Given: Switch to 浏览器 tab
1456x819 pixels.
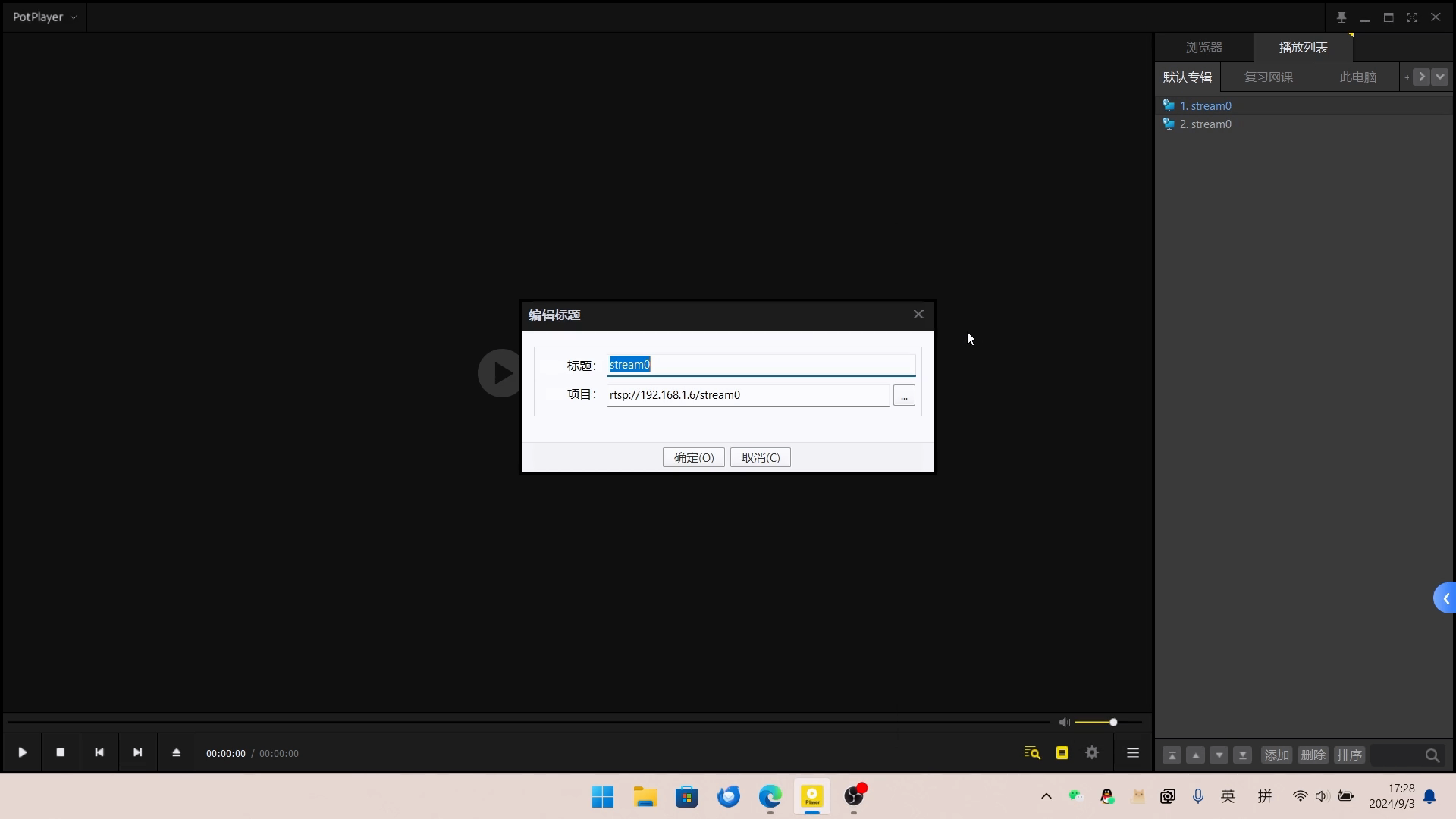Looking at the screenshot, I should [x=1203, y=47].
